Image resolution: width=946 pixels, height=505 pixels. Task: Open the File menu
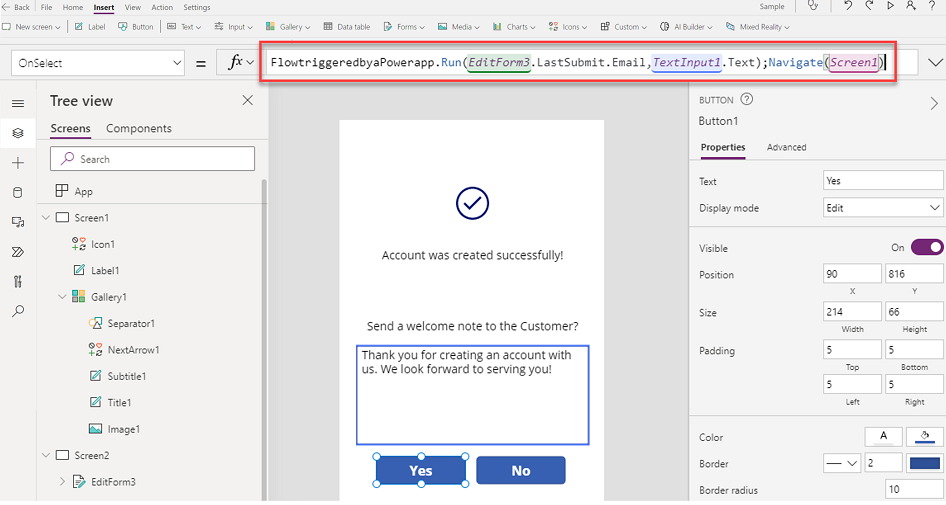[46, 7]
